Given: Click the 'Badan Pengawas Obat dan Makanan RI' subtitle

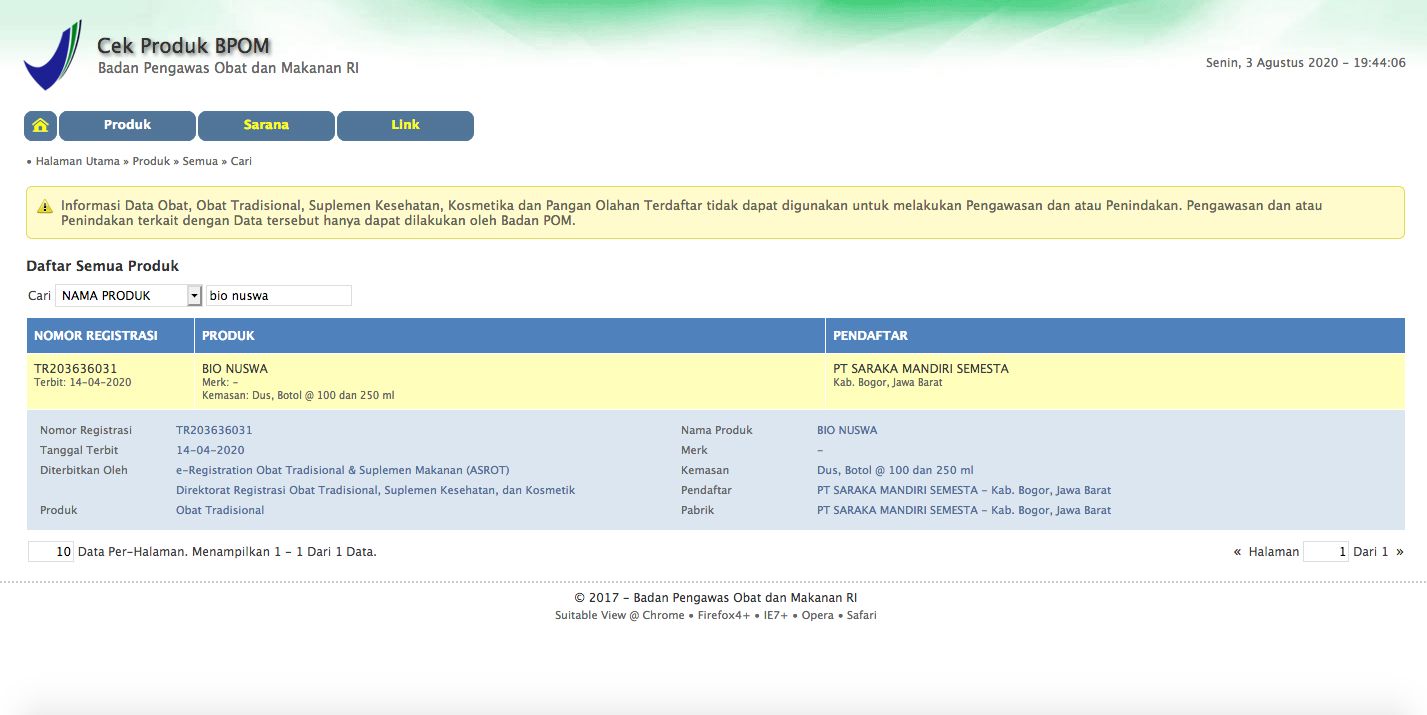Looking at the screenshot, I should (228, 69).
